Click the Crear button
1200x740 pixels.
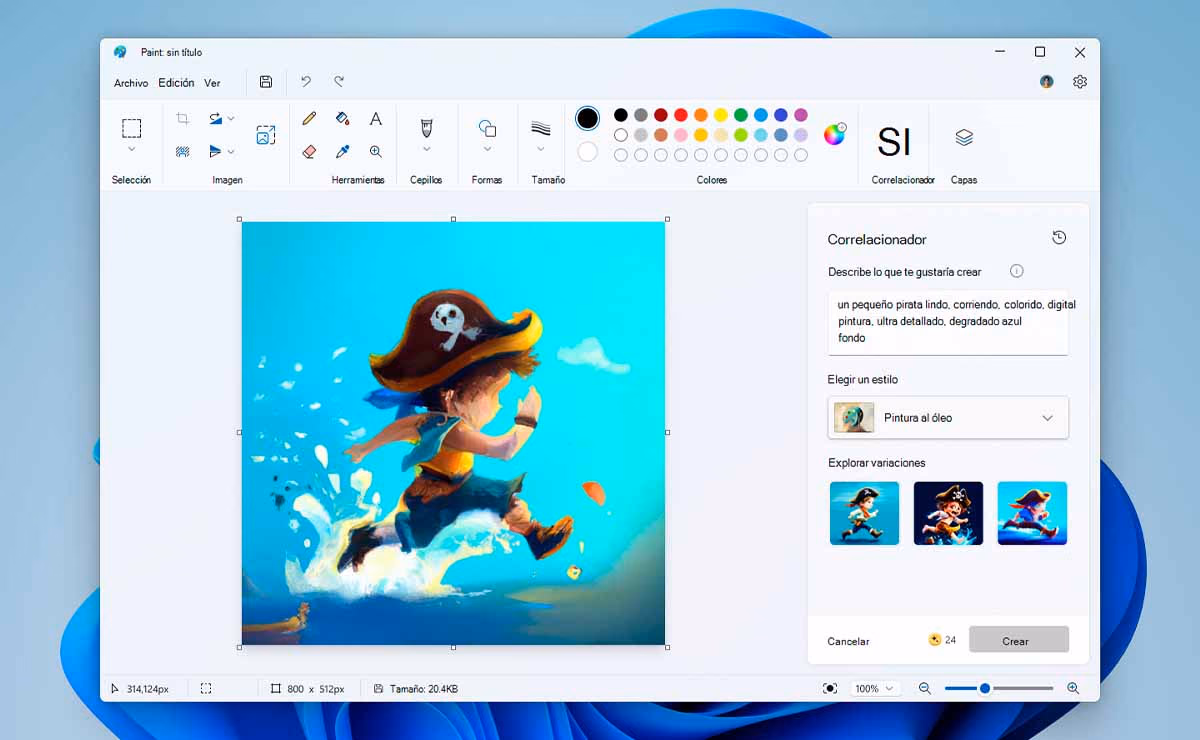1019,640
